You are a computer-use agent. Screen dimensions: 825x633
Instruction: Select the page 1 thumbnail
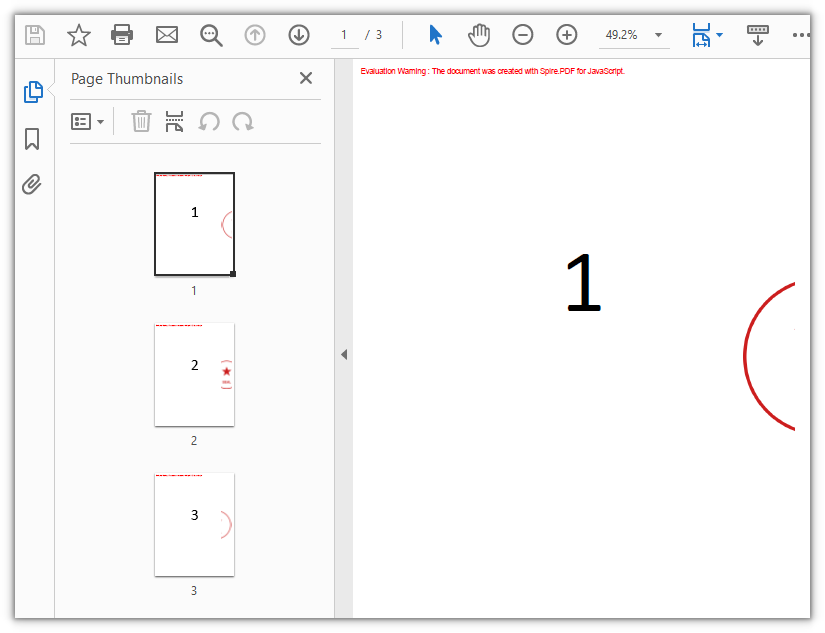tap(195, 224)
